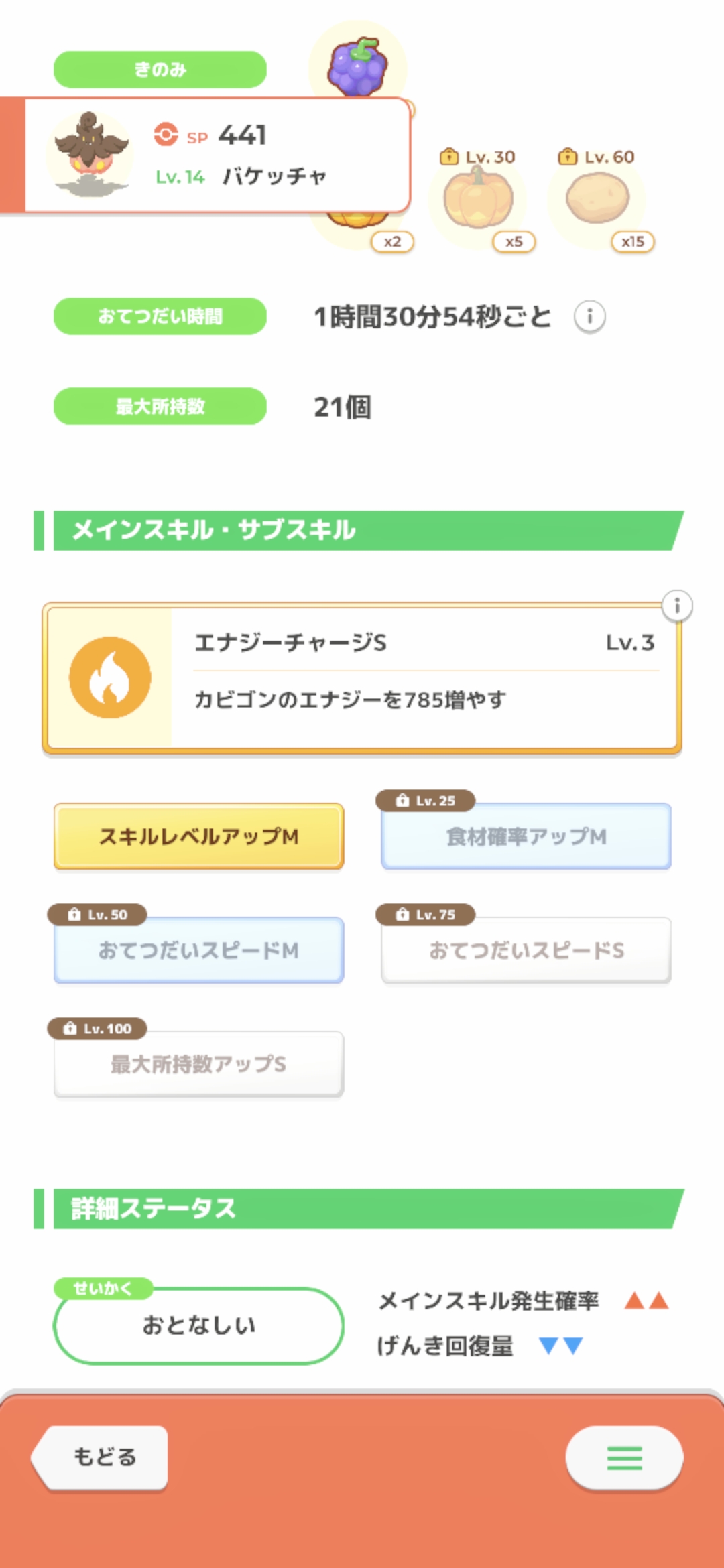Tap the orange flame skill icon

click(x=110, y=677)
